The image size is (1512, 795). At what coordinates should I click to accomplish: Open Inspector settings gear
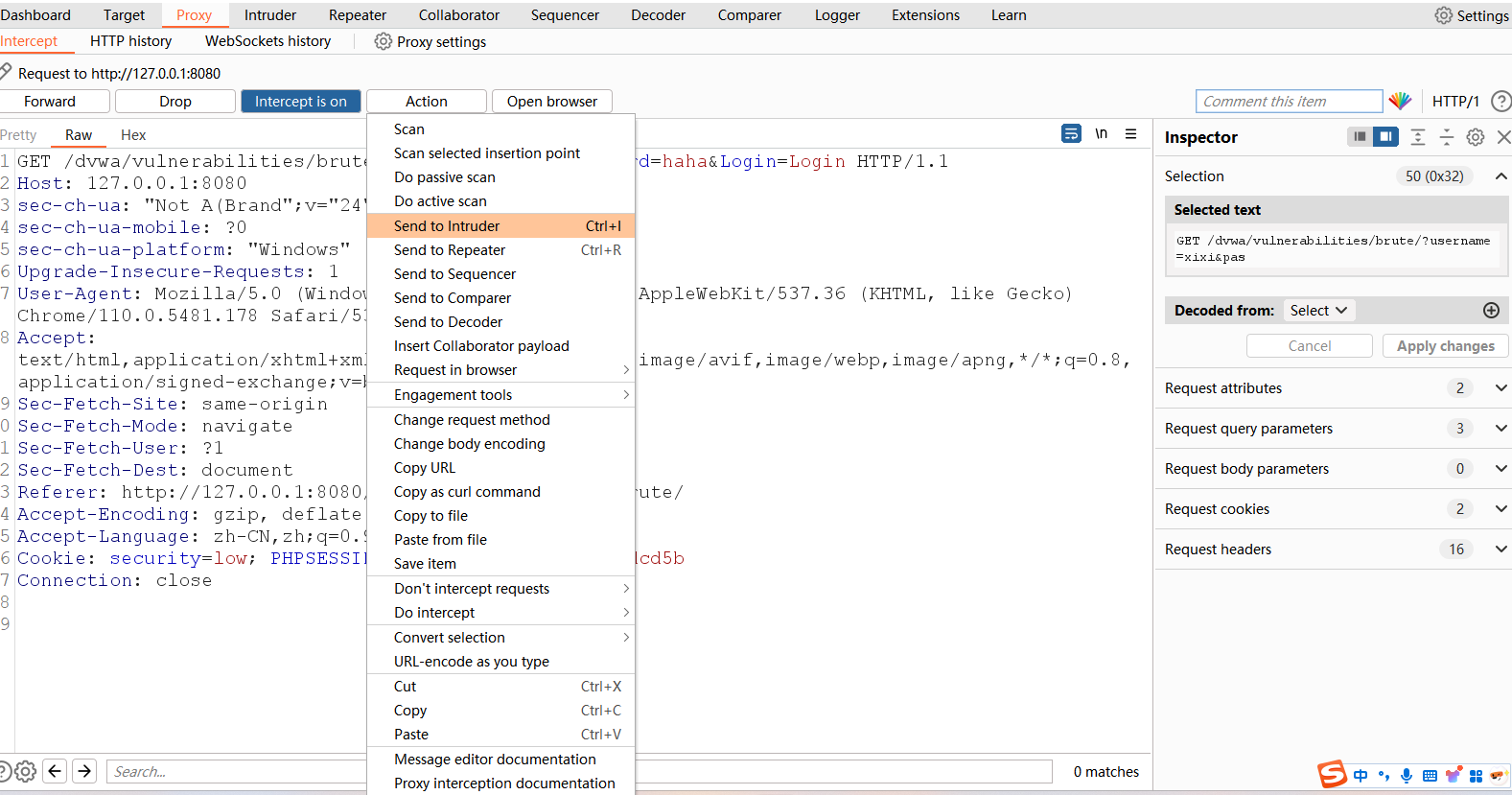click(x=1476, y=137)
